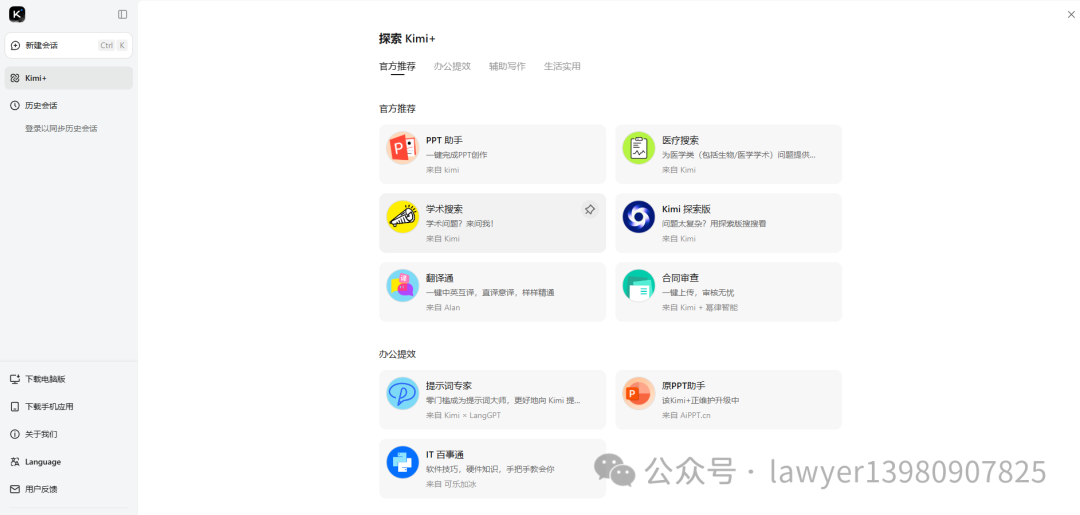This screenshot has height=515, width=1080.
Task: Click 登录以同步历史会话 login prompt
Action: 61,128
